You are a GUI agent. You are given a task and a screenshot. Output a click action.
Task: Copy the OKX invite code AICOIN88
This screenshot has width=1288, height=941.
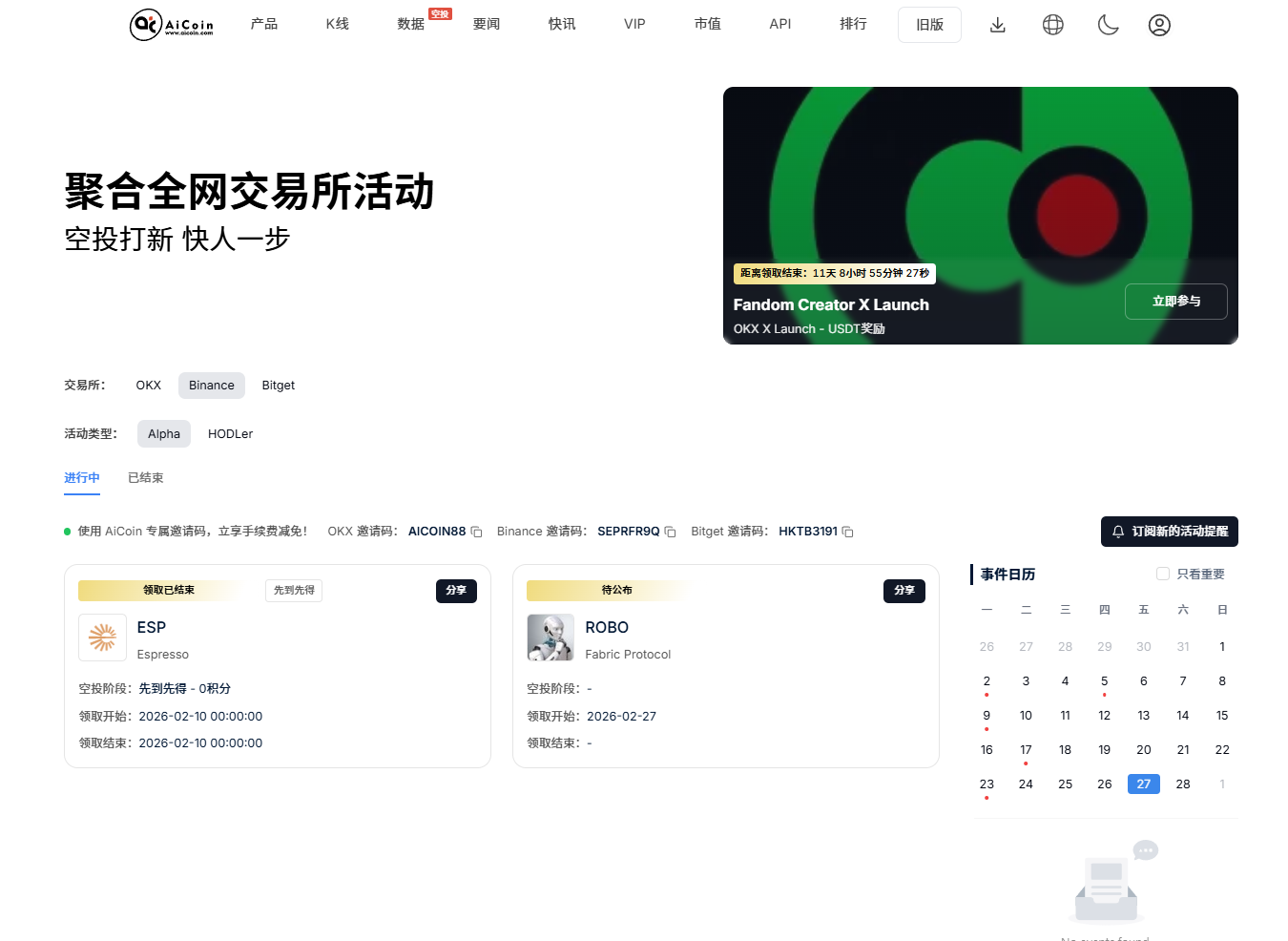click(475, 532)
